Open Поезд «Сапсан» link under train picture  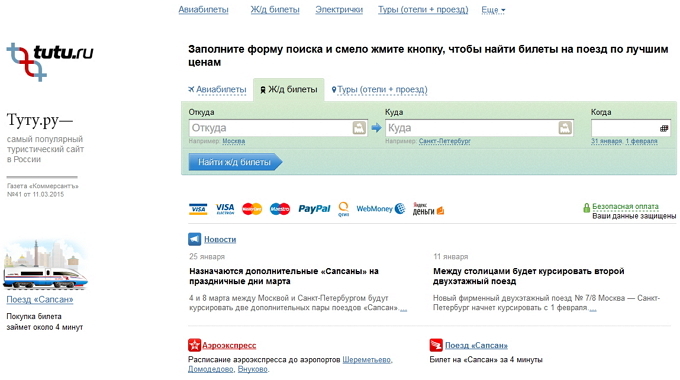(x=40, y=299)
